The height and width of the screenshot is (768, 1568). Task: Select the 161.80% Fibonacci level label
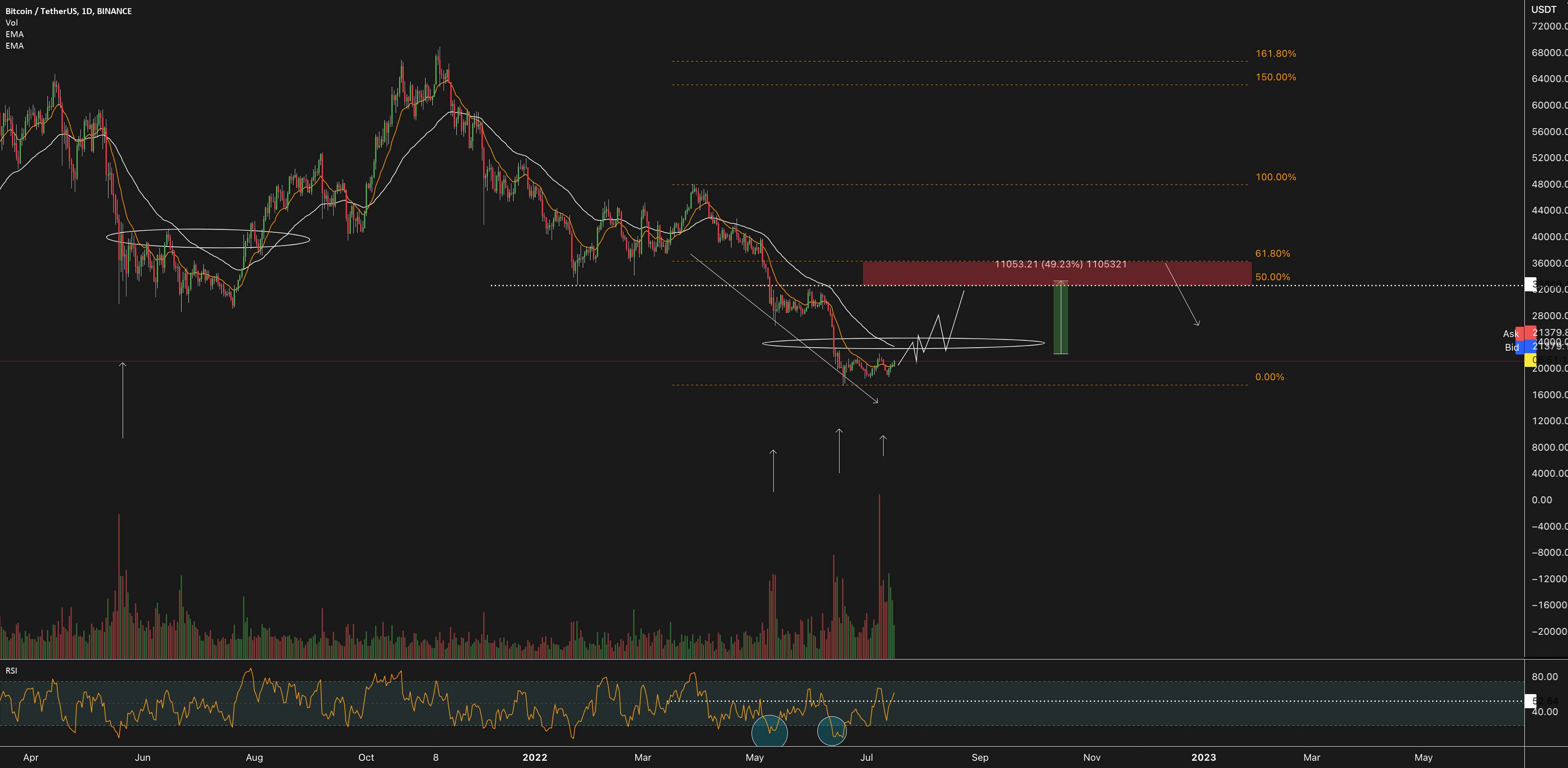click(1275, 53)
